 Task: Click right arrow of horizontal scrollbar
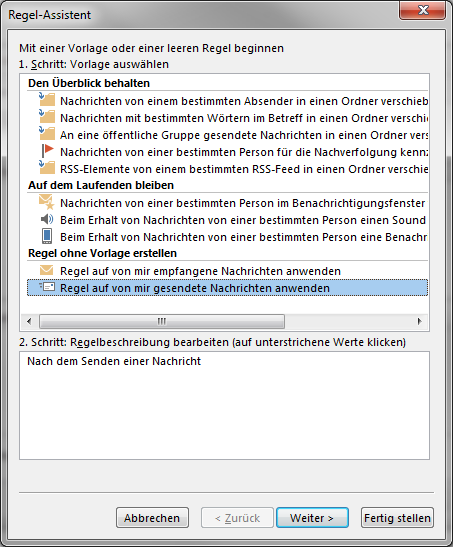point(420,321)
